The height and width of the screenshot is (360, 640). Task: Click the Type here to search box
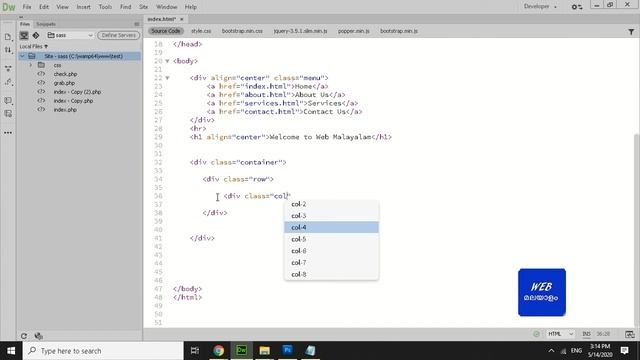(103, 351)
